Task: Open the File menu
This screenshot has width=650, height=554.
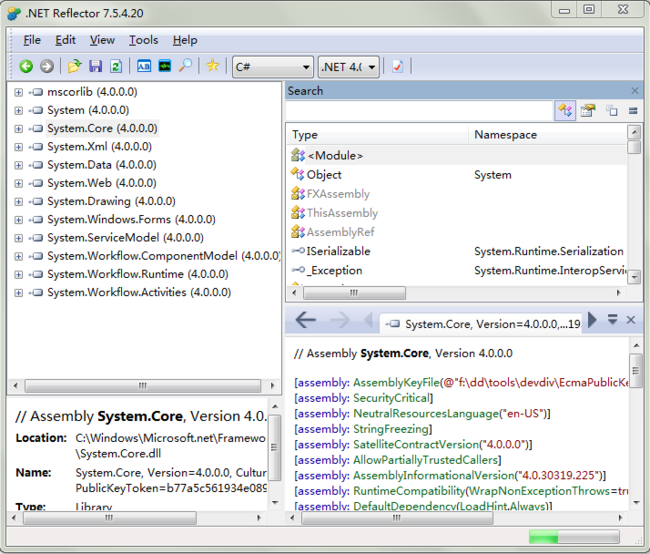Action: pos(32,40)
